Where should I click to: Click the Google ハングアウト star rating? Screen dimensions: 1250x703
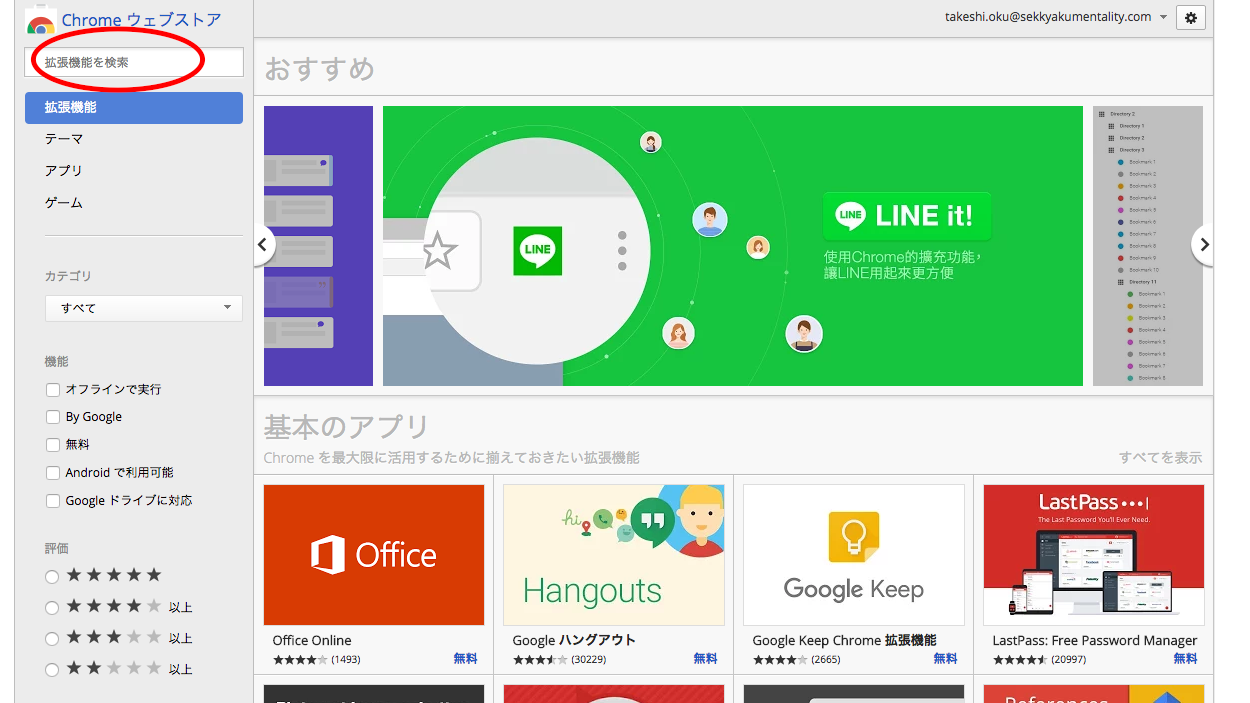pos(540,660)
